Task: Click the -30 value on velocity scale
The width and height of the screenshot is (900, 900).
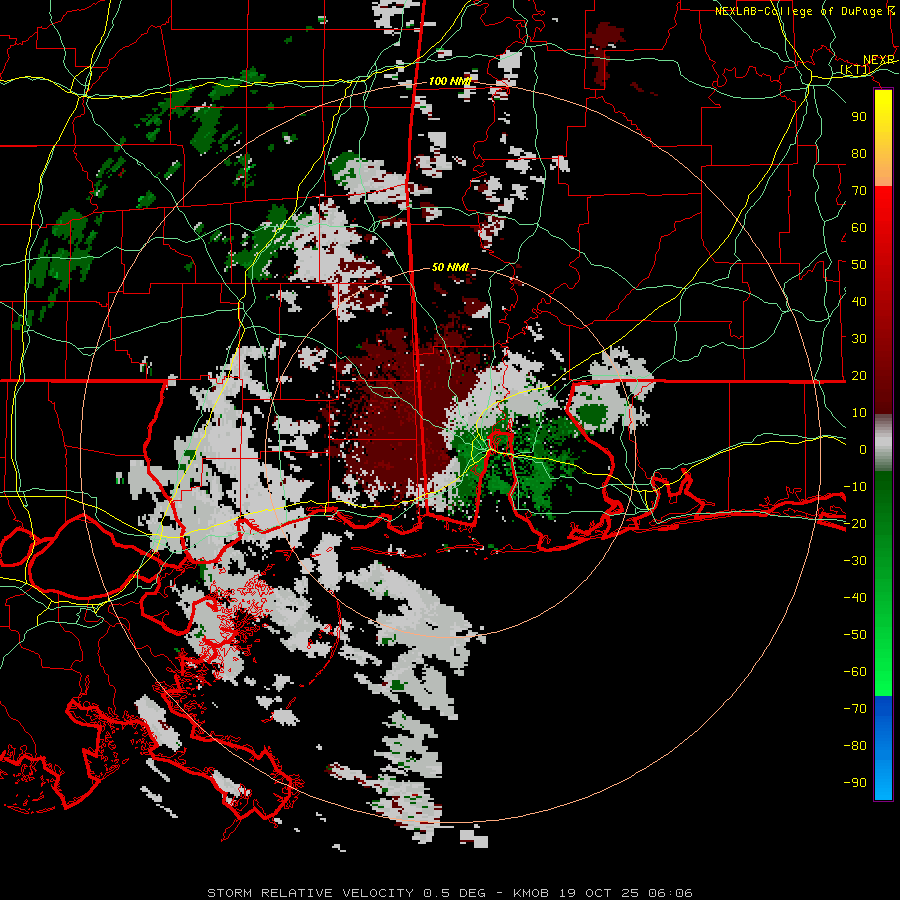Action: (x=855, y=561)
